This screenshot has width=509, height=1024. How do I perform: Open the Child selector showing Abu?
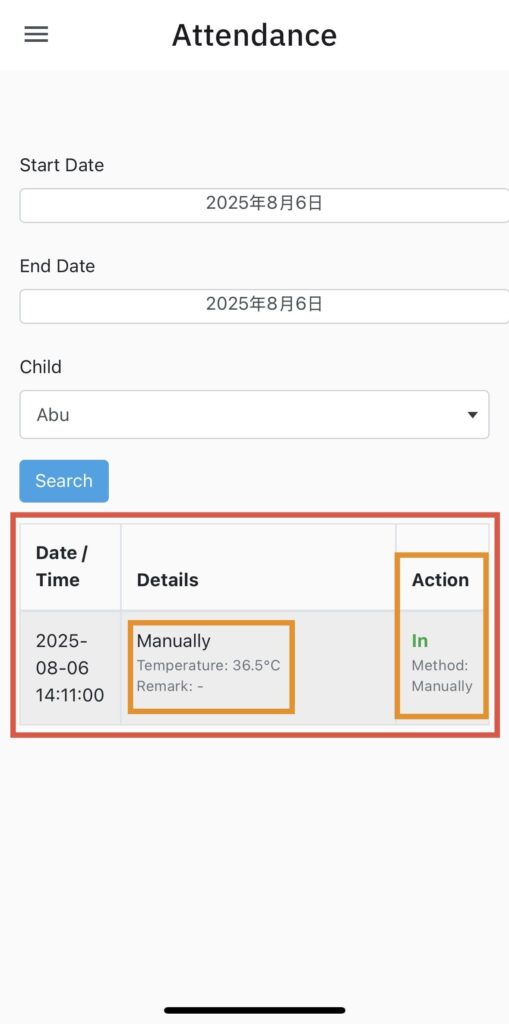(x=254, y=415)
